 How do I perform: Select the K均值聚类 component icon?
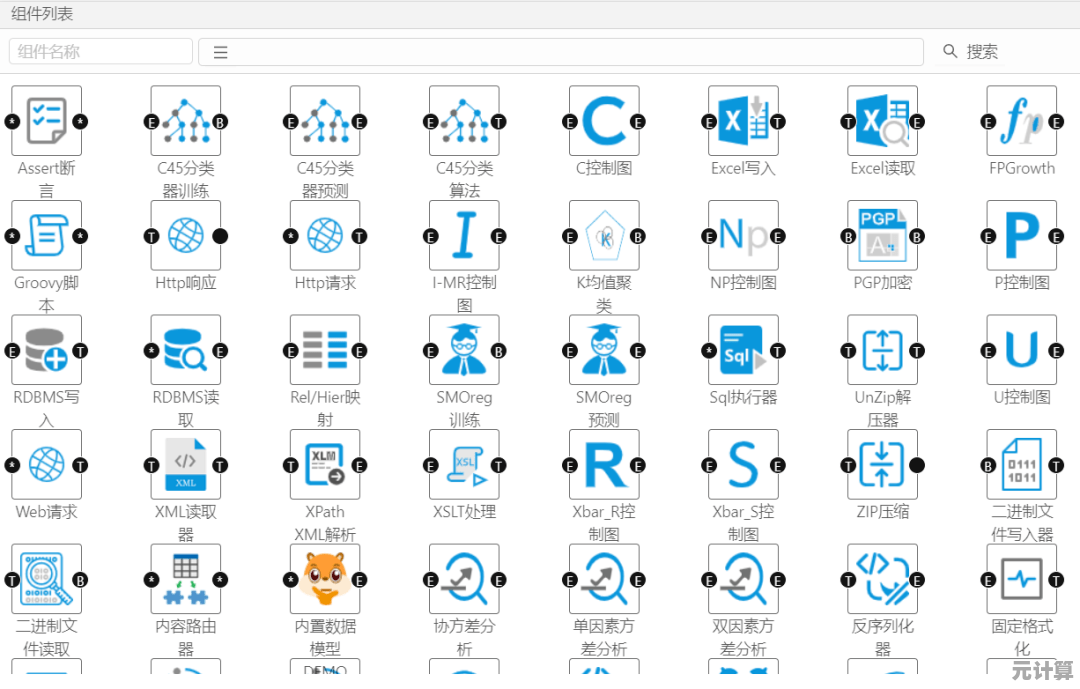point(604,236)
